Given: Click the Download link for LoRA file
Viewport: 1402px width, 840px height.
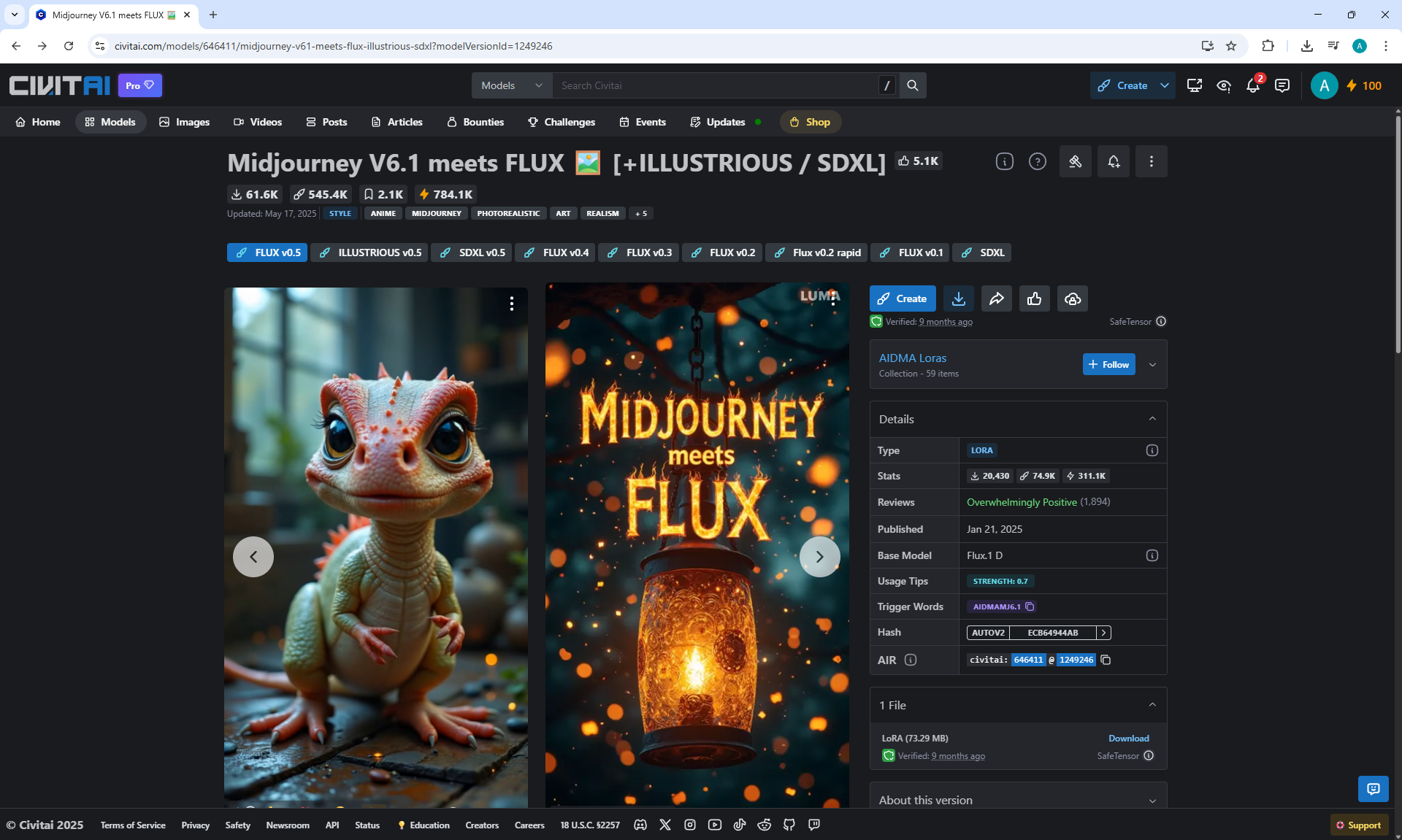Looking at the screenshot, I should click(x=1128, y=739).
